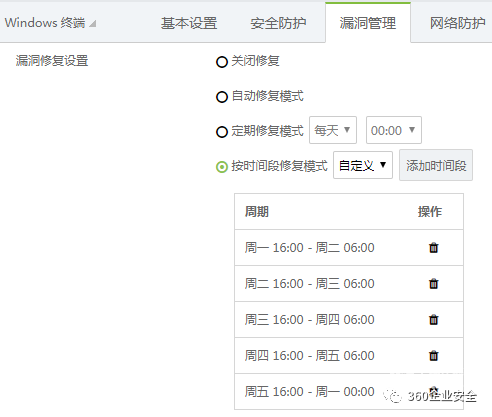Open the 每天 frequency dropdown
Viewport: 492px width, 417px height.
pos(333,130)
